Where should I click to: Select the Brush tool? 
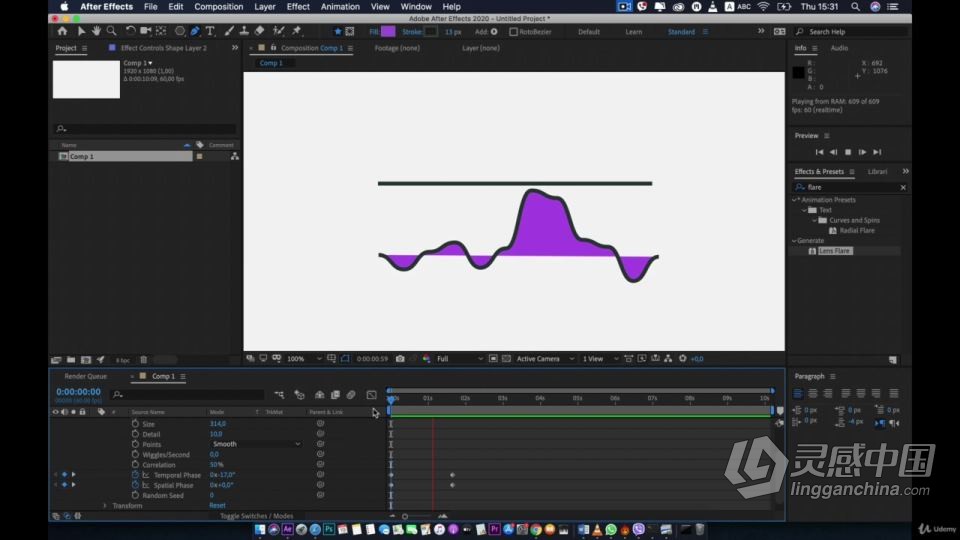(x=229, y=31)
